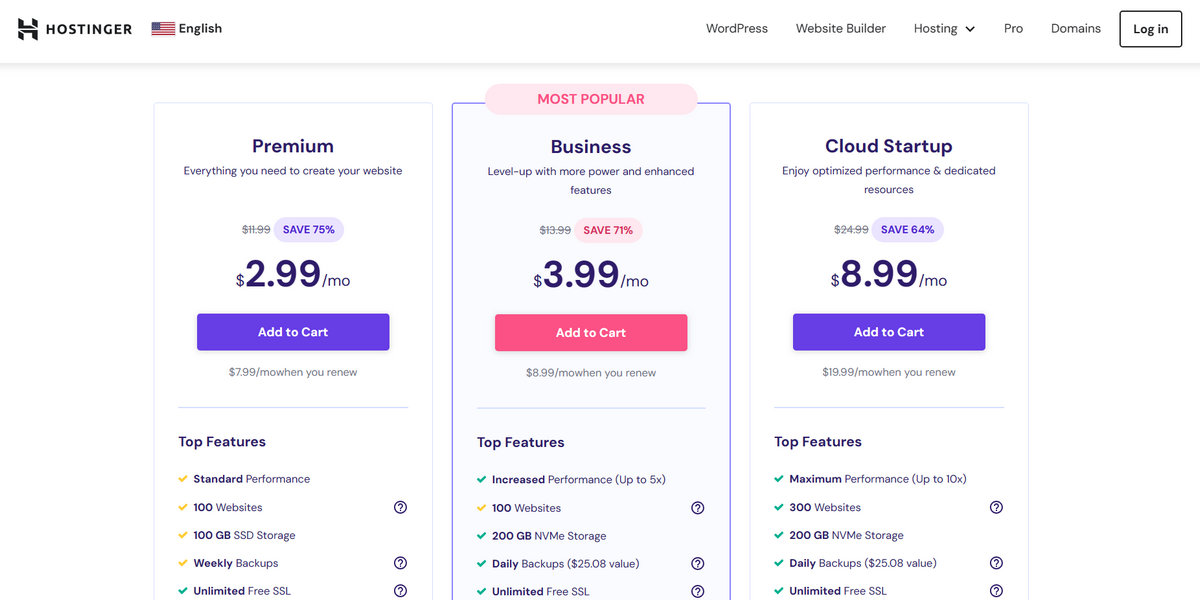Add Cloud Startup plan to cart
The height and width of the screenshot is (600, 1200).
pyautogui.click(x=889, y=332)
